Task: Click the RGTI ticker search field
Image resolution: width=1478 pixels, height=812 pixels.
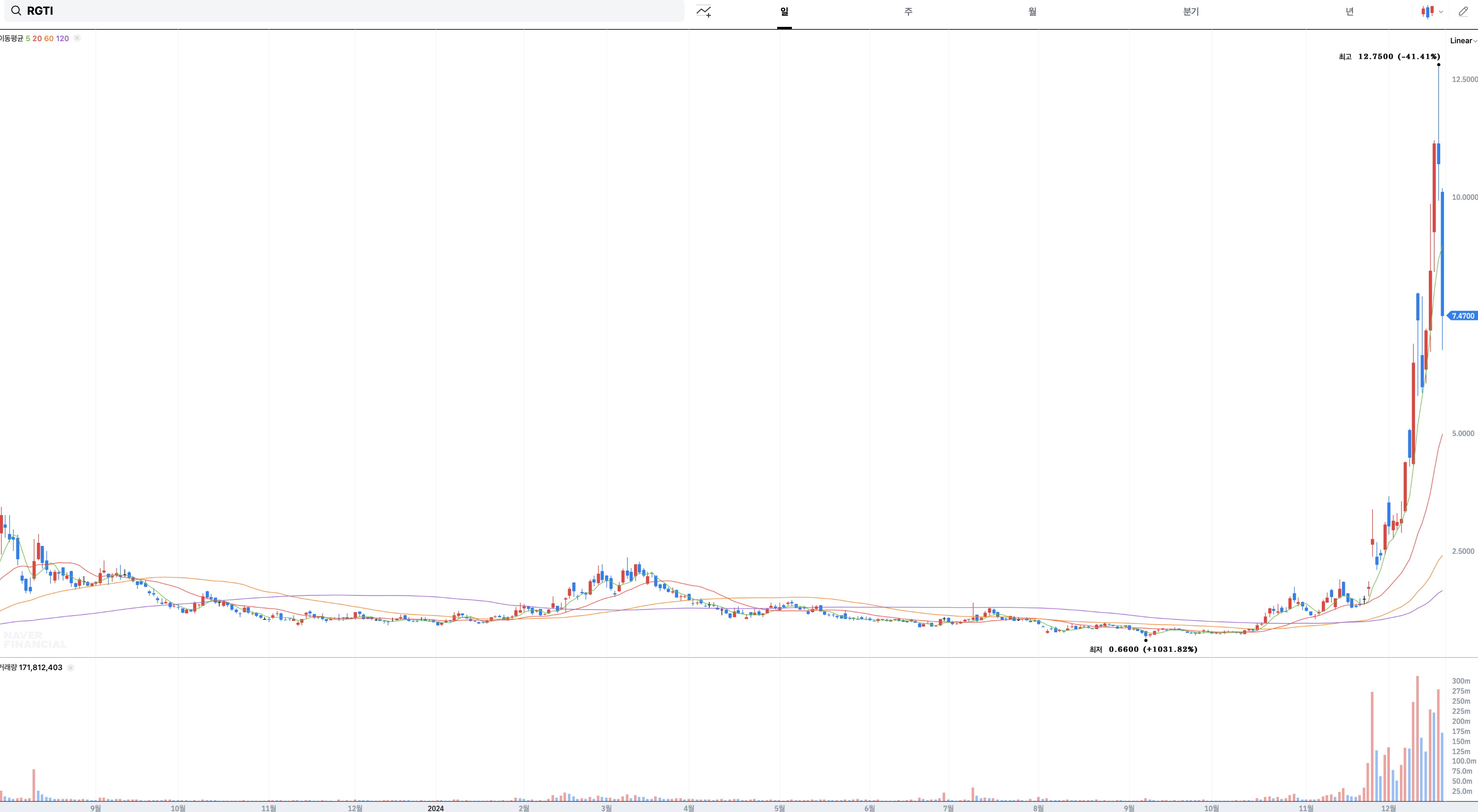Action: coord(344,11)
